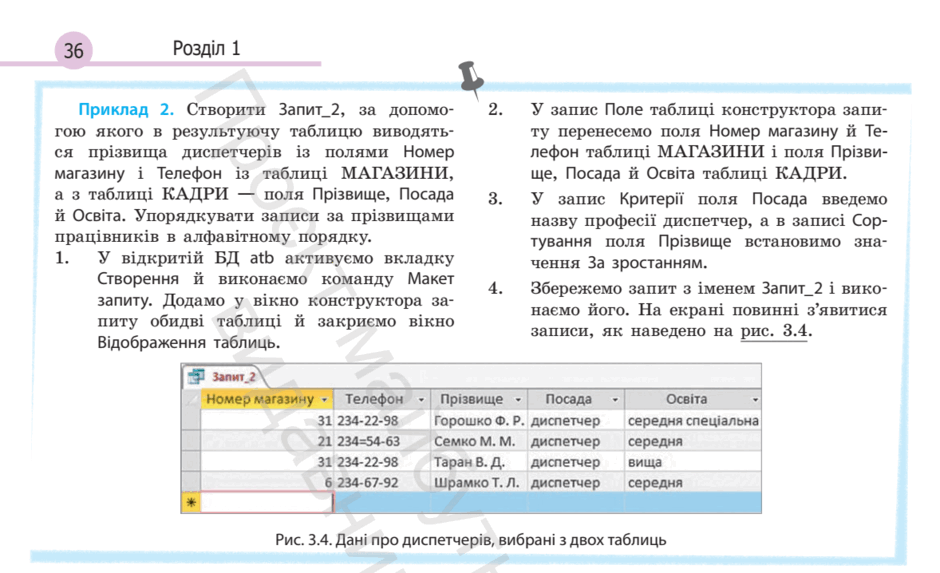Screen dimensions: 940x573
Task: Click the figure caption Рис. 3.4.
Action: point(471,539)
